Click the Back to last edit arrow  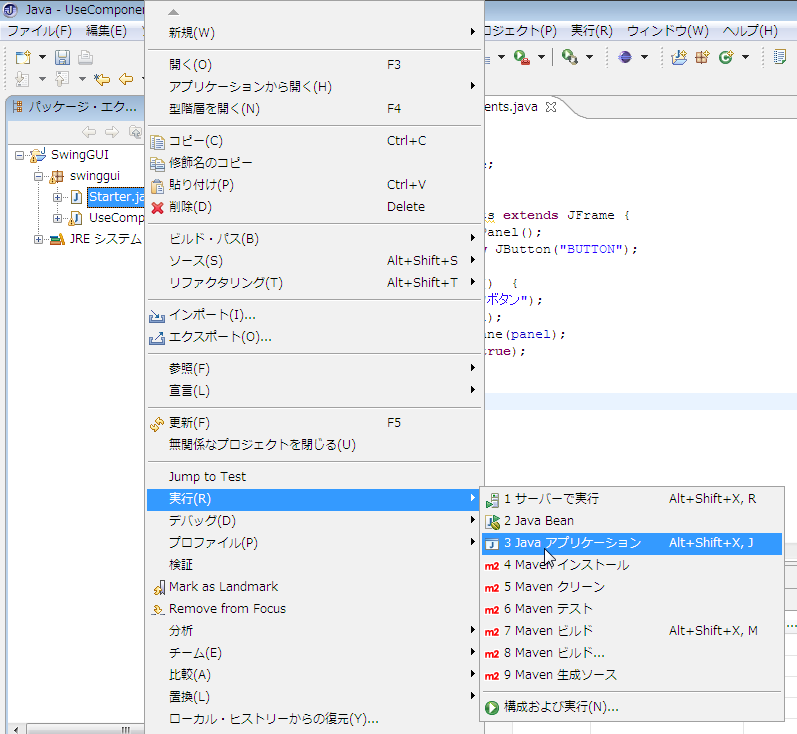102,79
